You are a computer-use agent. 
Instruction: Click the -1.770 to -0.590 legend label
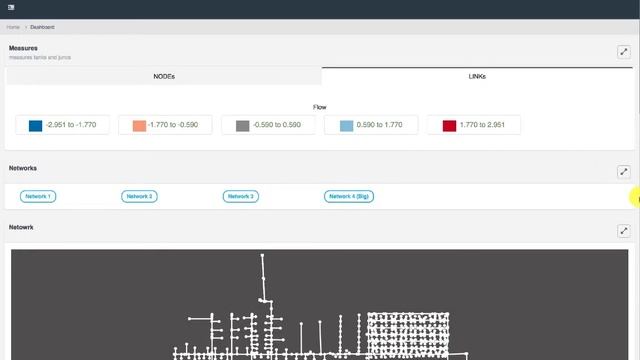[x=173, y=125]
